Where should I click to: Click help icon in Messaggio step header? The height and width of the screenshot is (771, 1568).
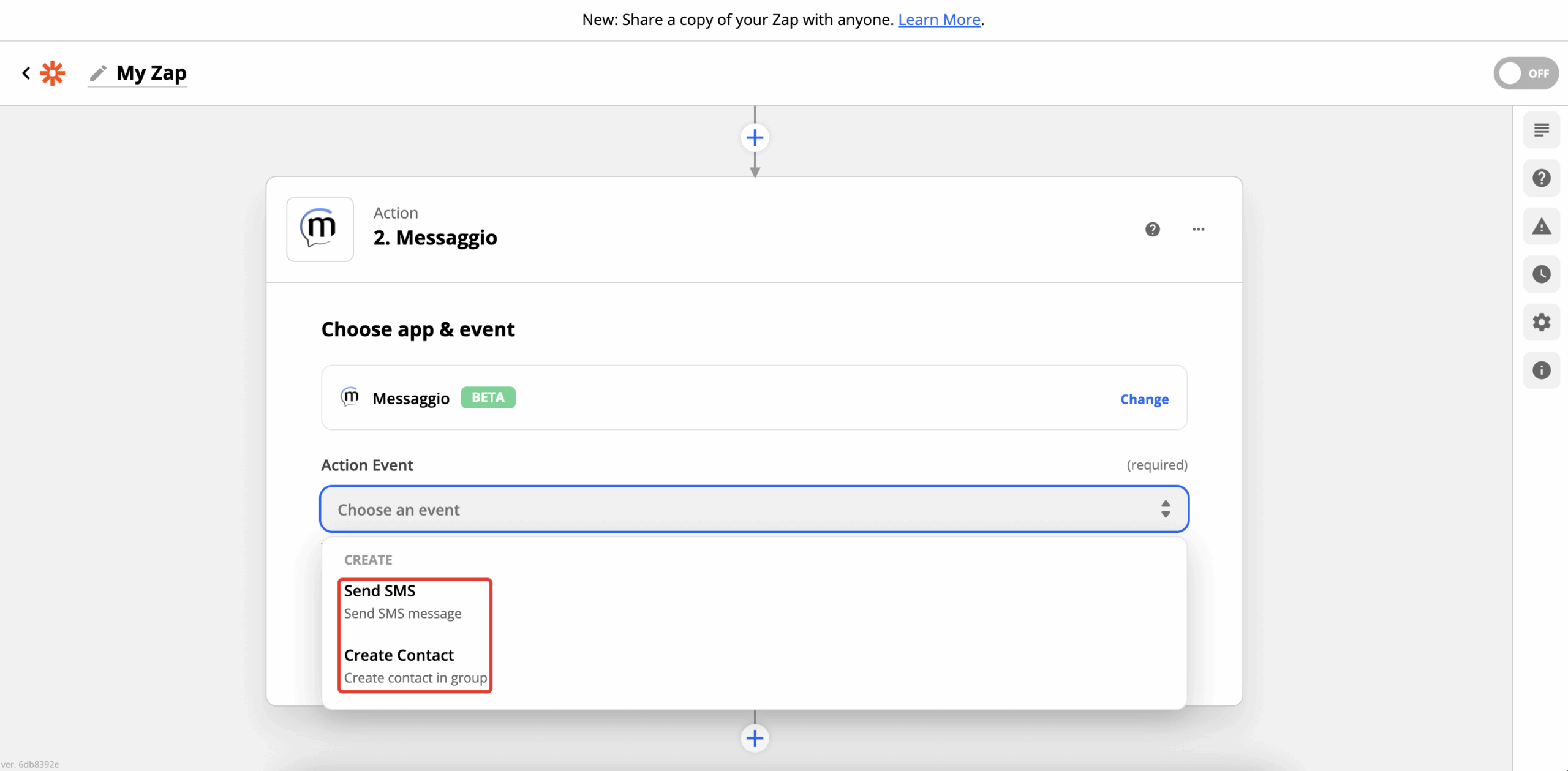click(1152, 229)
